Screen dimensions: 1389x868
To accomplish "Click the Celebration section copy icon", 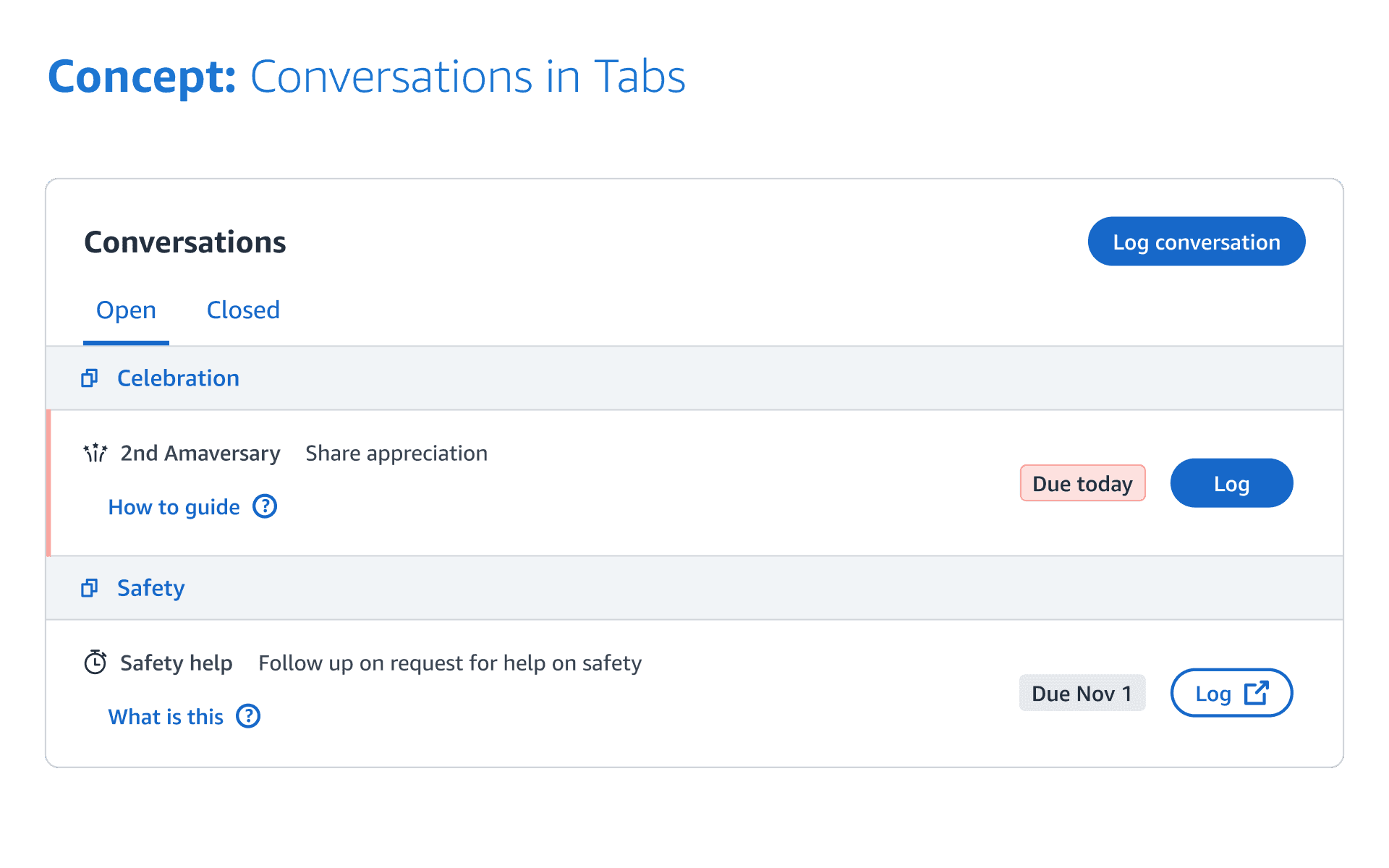I will point(89,378).
